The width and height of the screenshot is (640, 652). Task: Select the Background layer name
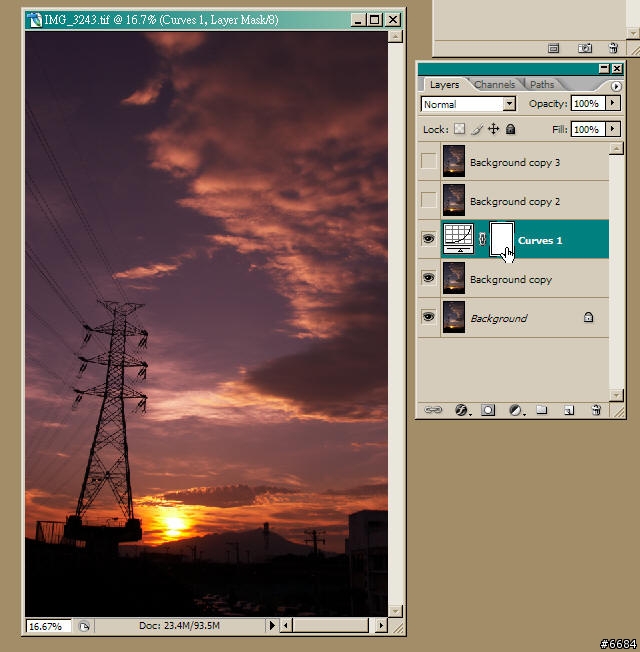[498, 319]
